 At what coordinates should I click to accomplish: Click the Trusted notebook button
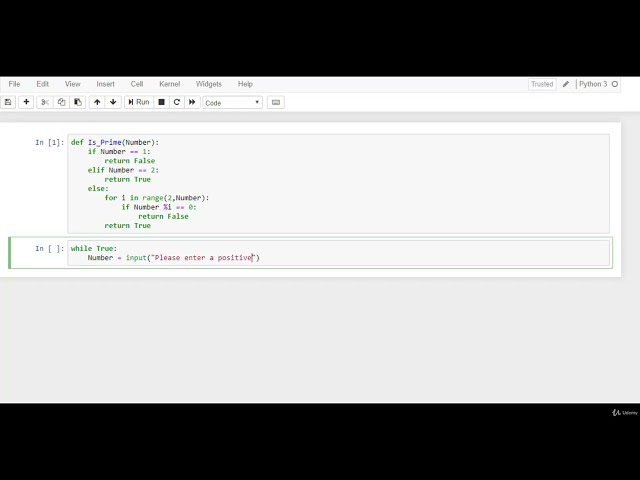pyautogui.click(x=542, y=84)
